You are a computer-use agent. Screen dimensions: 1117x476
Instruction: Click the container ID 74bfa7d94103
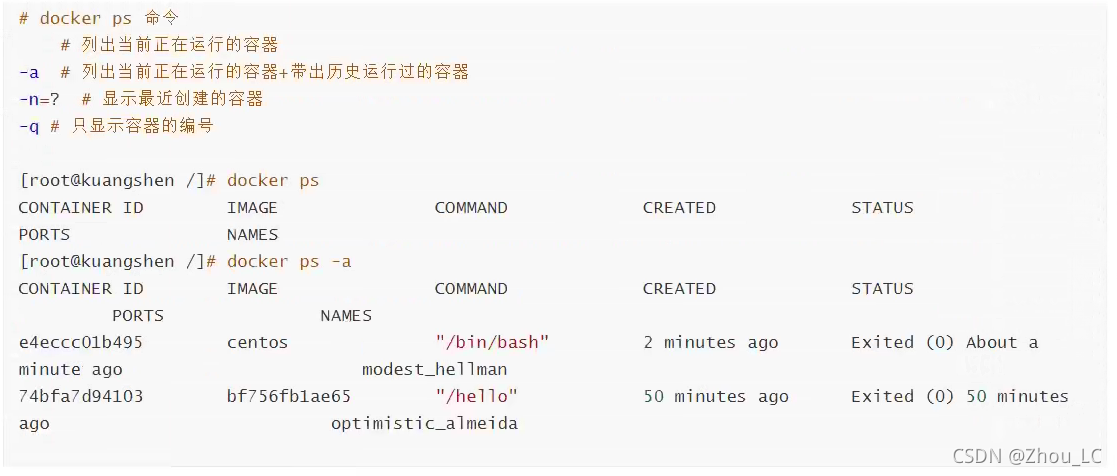tap(80, 396)
